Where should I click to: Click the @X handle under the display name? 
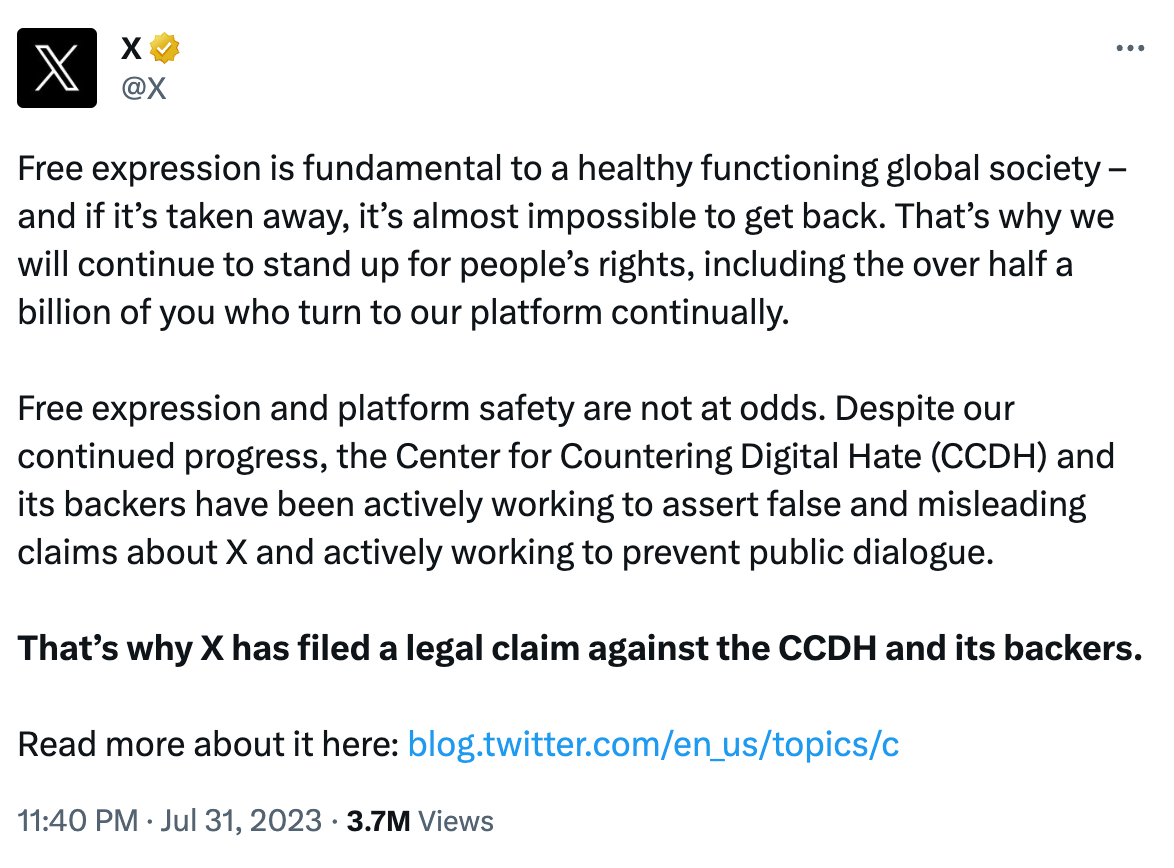point(143,88)
